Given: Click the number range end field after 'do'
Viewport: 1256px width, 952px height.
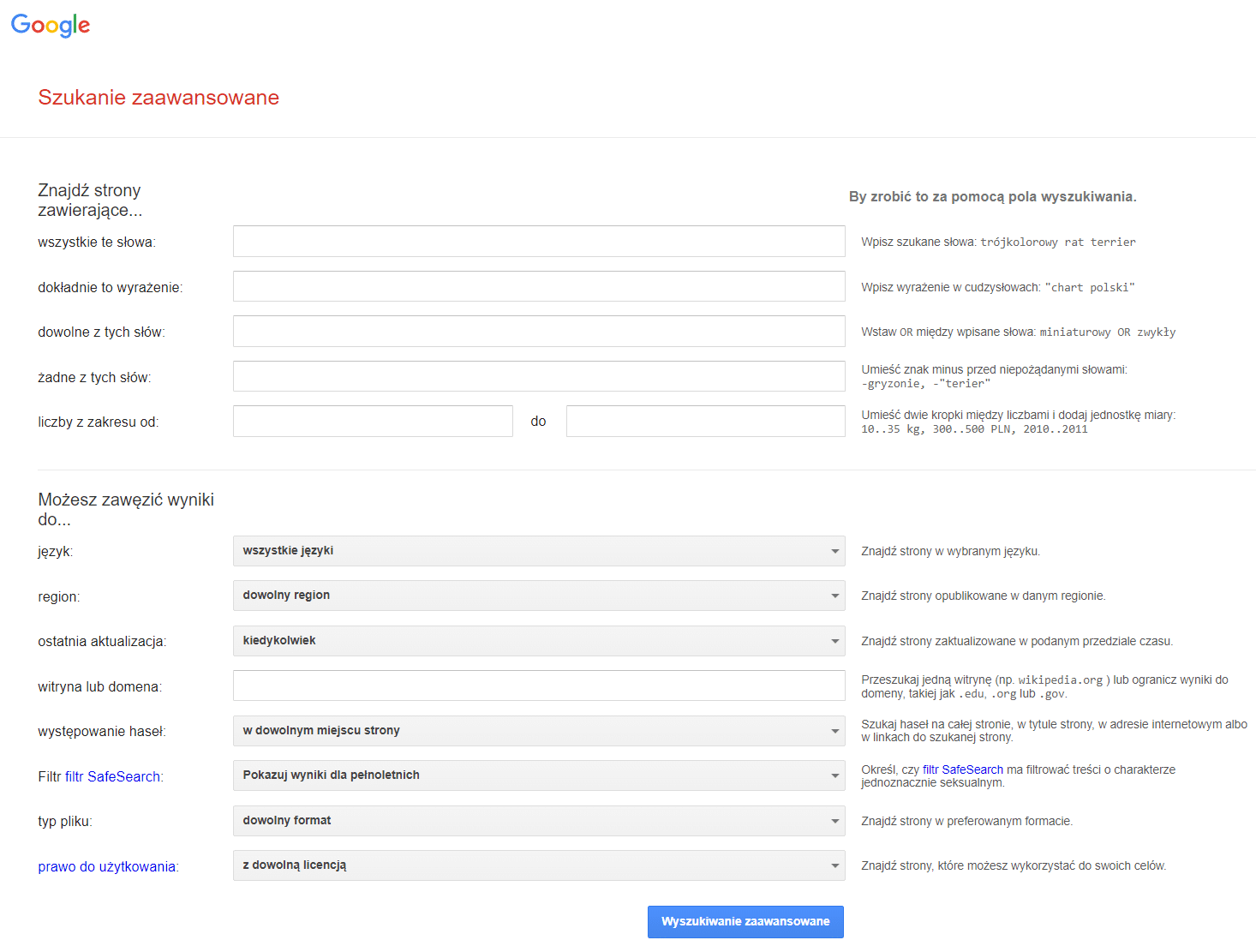Looking at the screenshot, I should coord(706,422).
